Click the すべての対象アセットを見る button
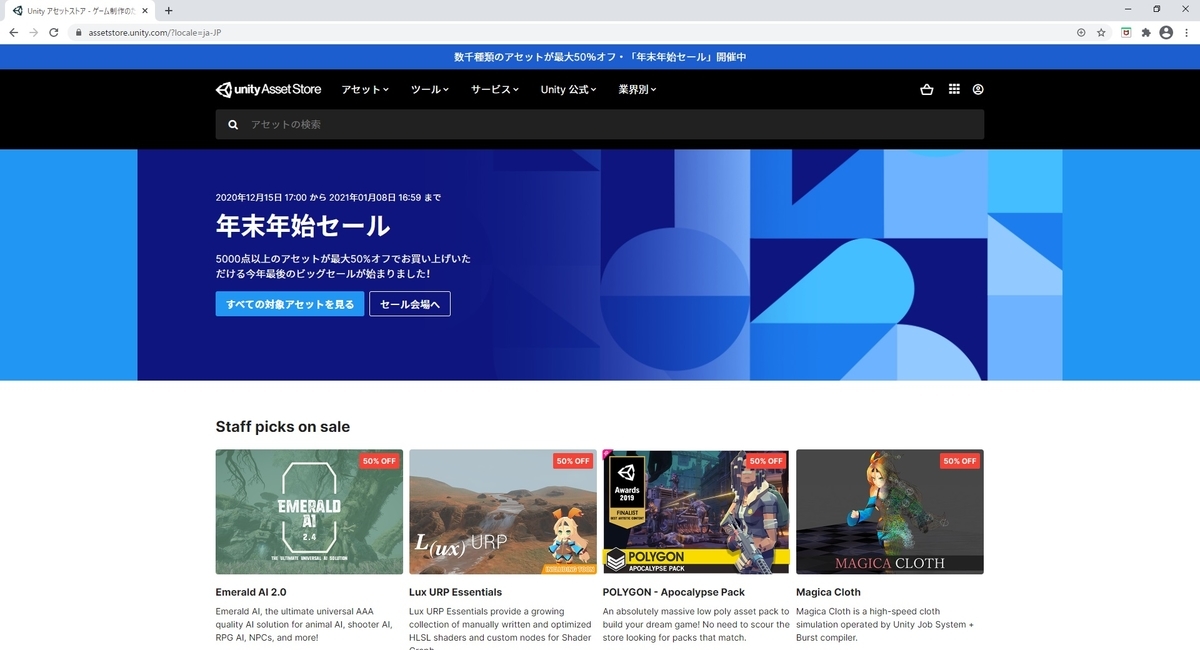 click(290, 304)
